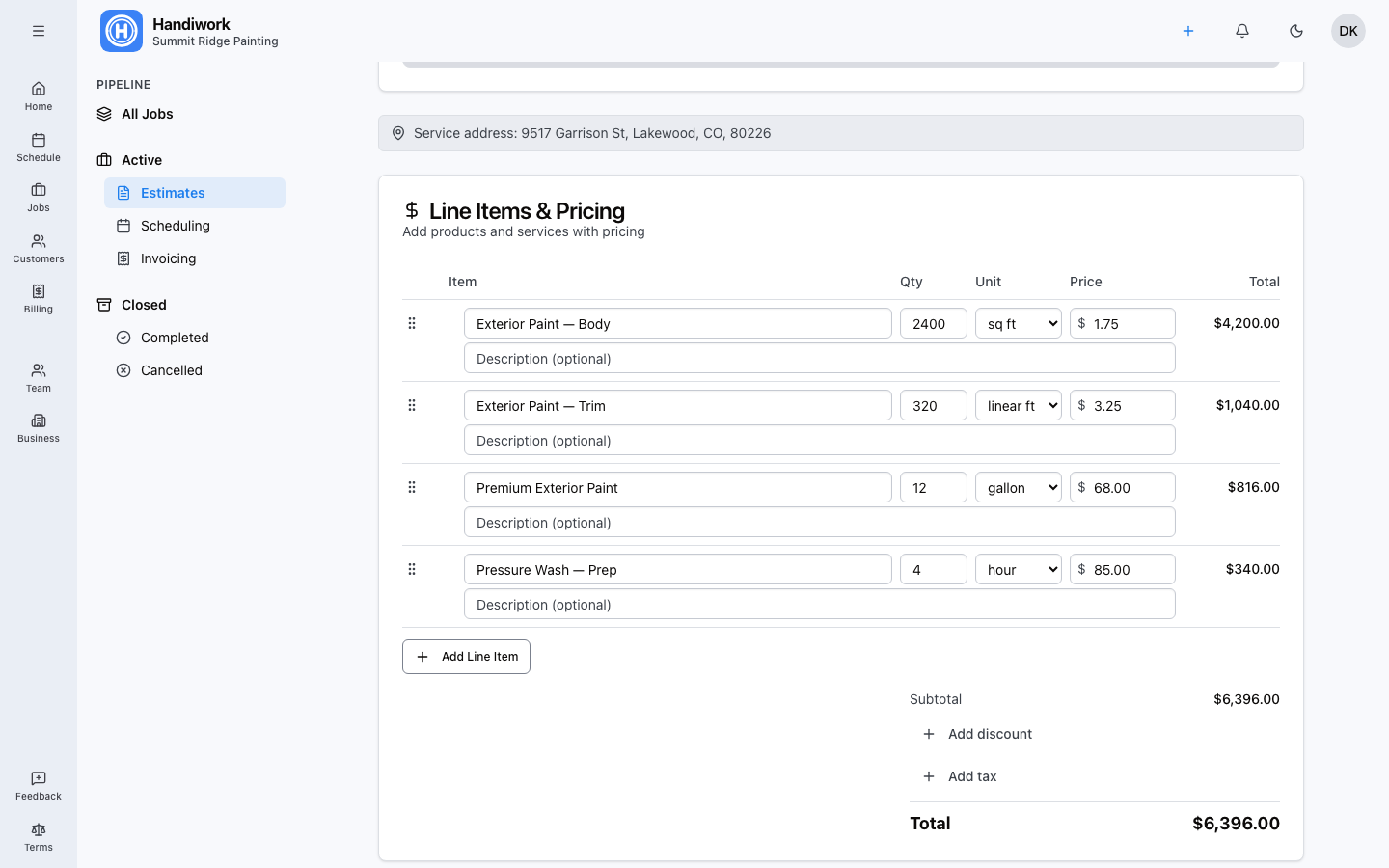This screenshot has width=1389, height=868.
Task: Open unit dropdown showing gallon
Action: coord(1019,487)
